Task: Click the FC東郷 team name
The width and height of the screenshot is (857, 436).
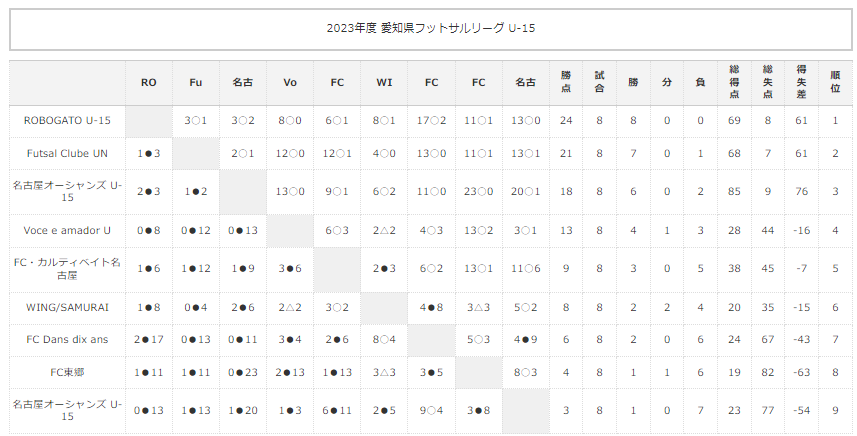Action: click(x=67, y=373)
